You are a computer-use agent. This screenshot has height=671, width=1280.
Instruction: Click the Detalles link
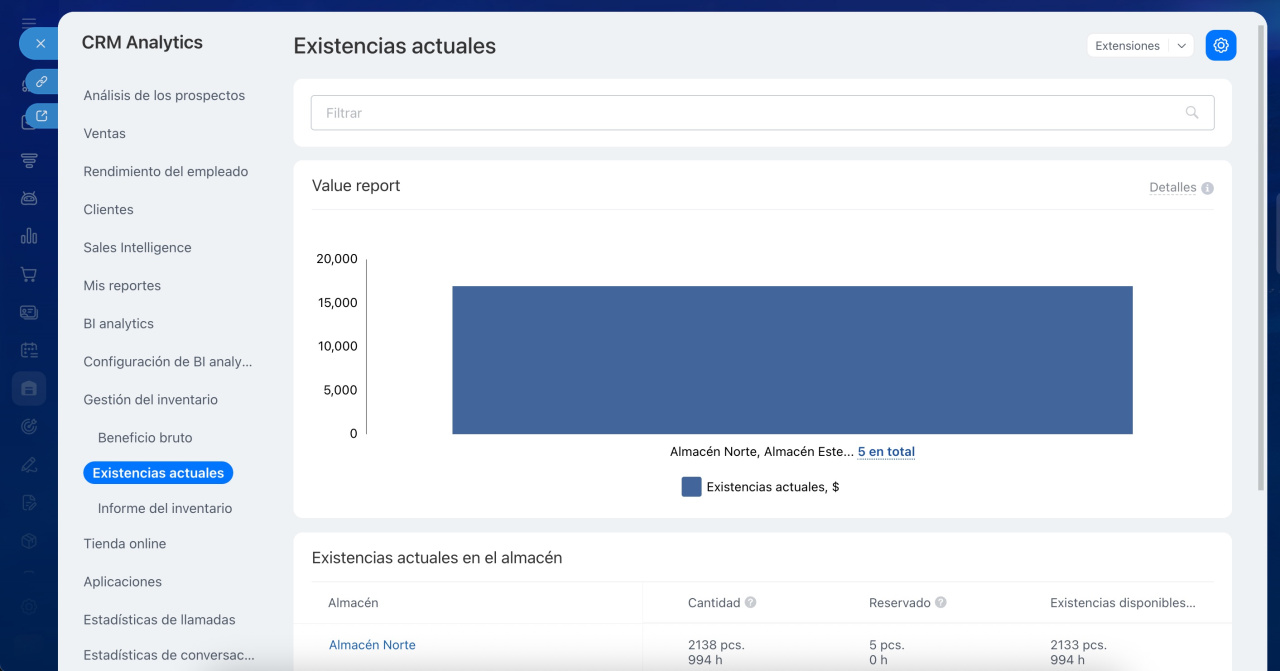tap(1172, 188)
